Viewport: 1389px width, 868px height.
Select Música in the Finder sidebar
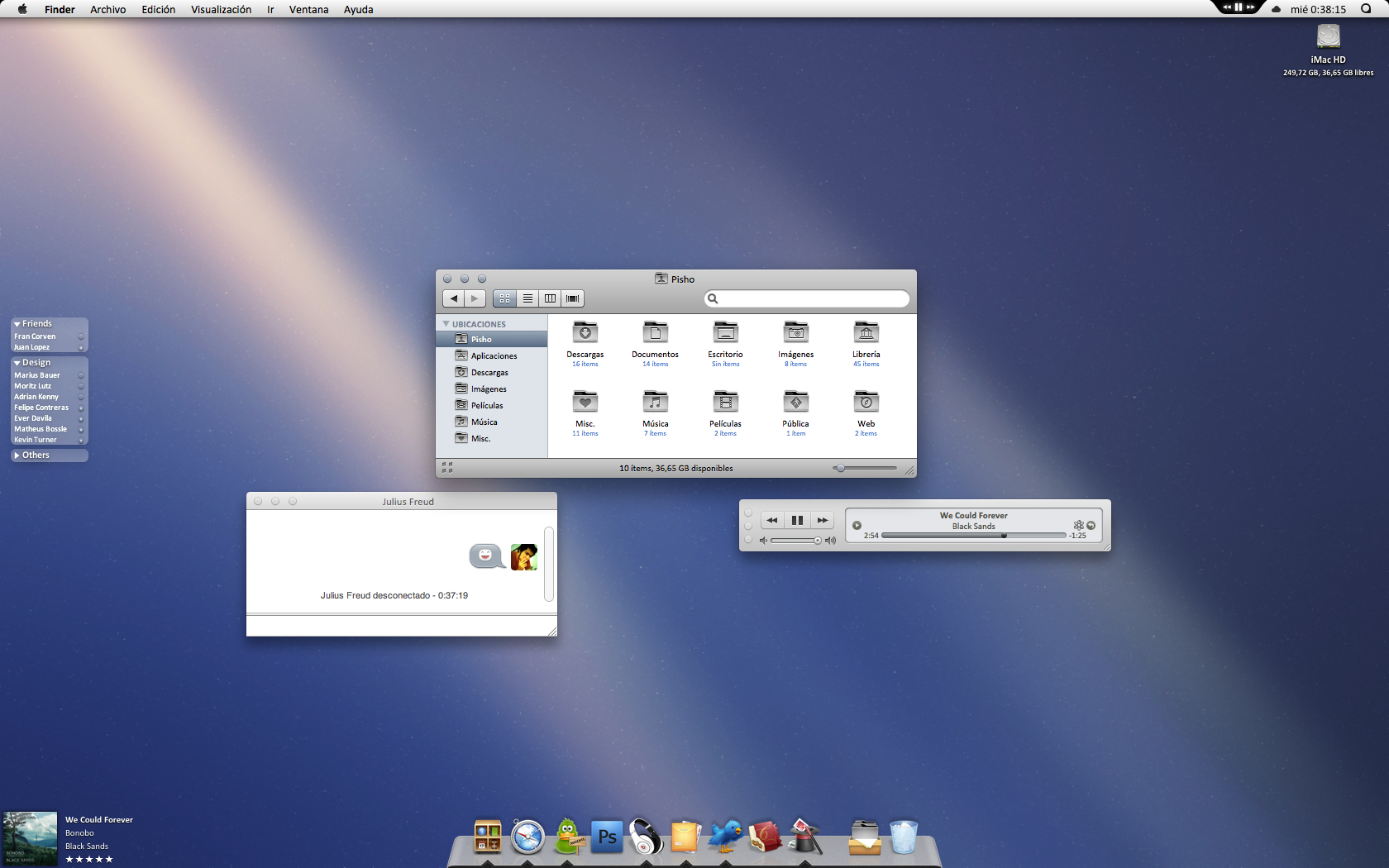[492, 422]
